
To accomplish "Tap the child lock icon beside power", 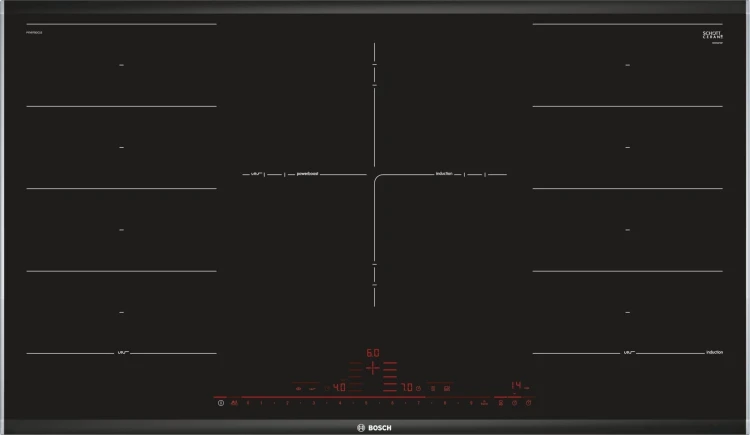I will click(234, 403).
